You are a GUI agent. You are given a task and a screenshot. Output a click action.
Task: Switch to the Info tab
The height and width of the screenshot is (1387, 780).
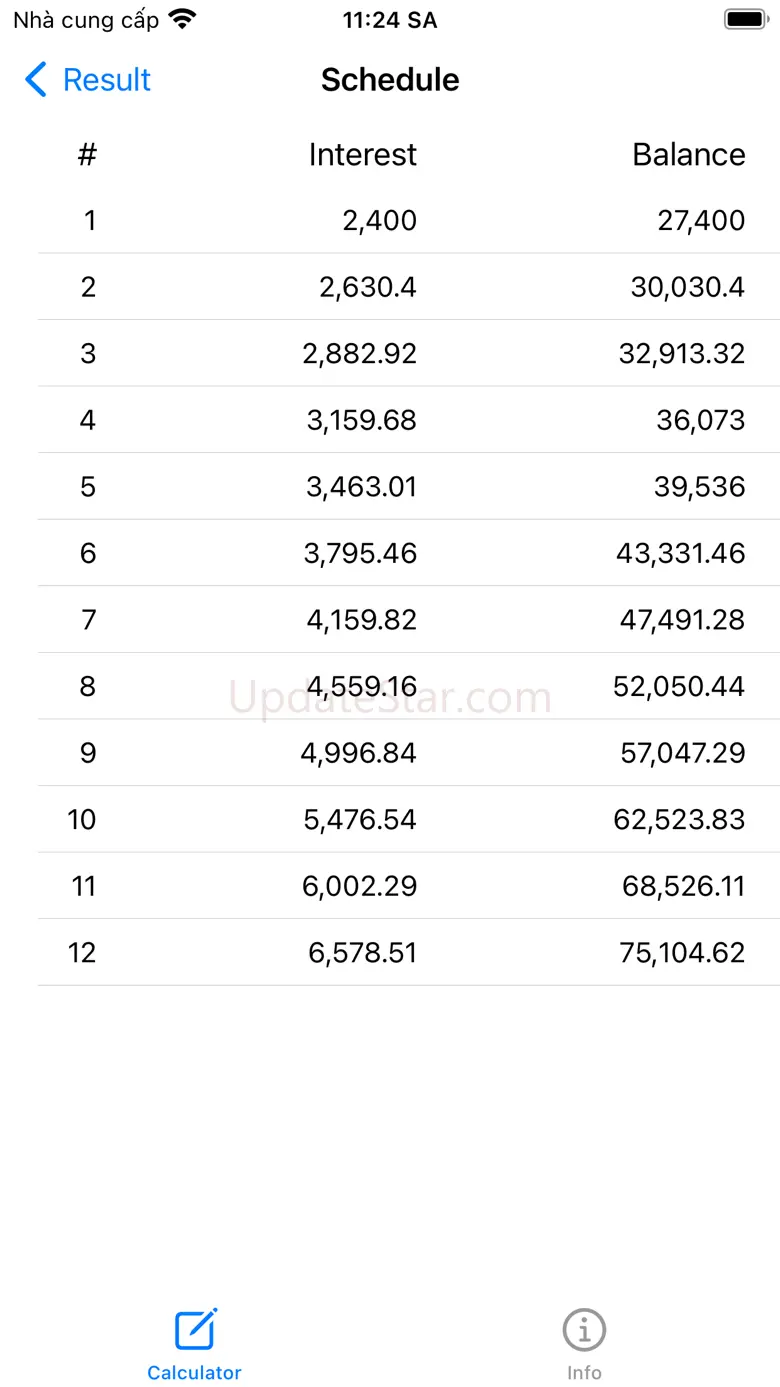[584, 1345]
